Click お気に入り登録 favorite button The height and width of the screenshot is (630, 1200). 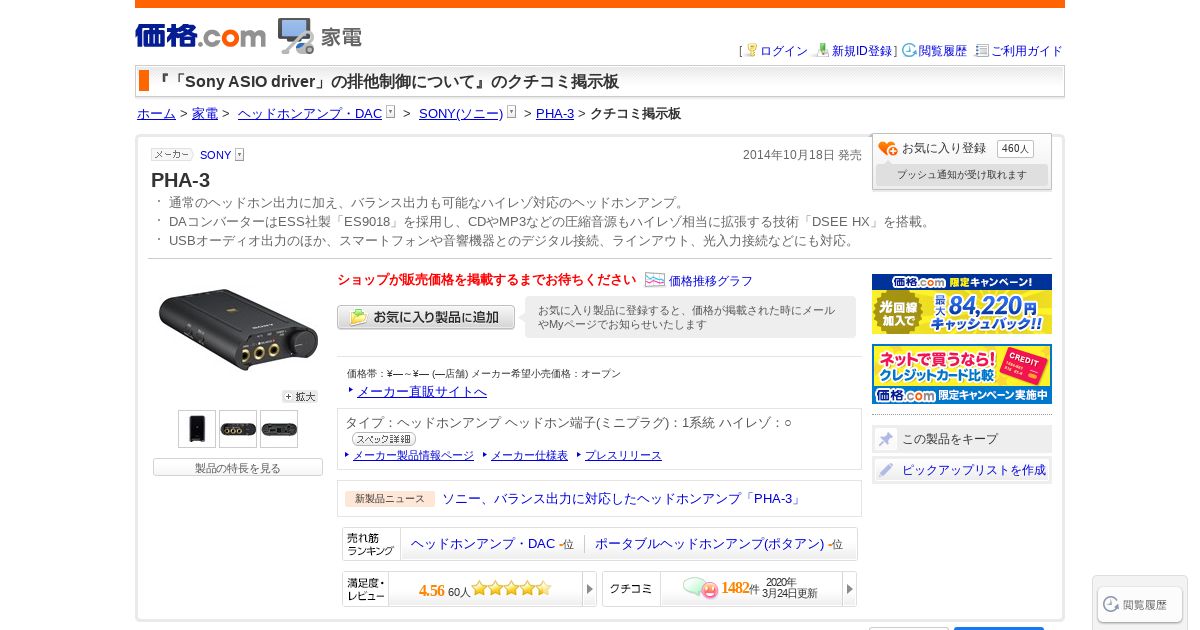click(944, 148)
